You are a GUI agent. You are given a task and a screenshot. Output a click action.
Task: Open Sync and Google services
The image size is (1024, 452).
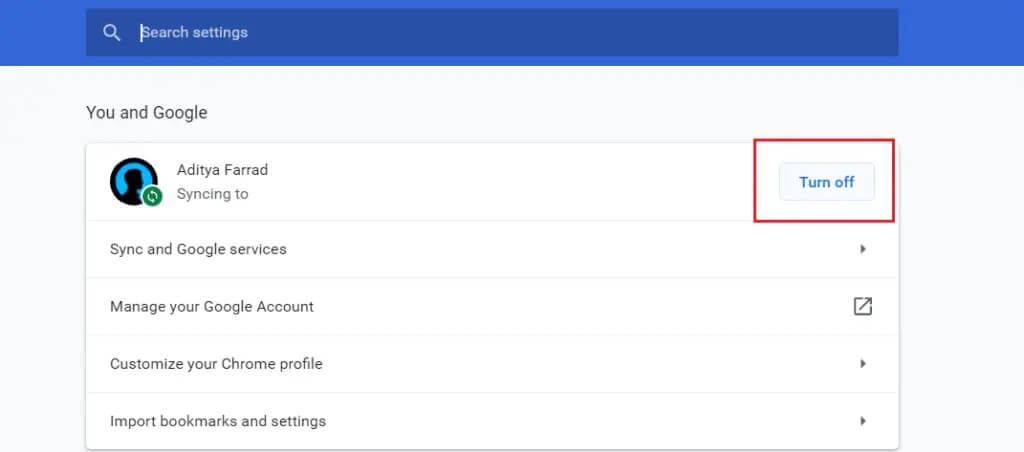[x=198, y=249]
